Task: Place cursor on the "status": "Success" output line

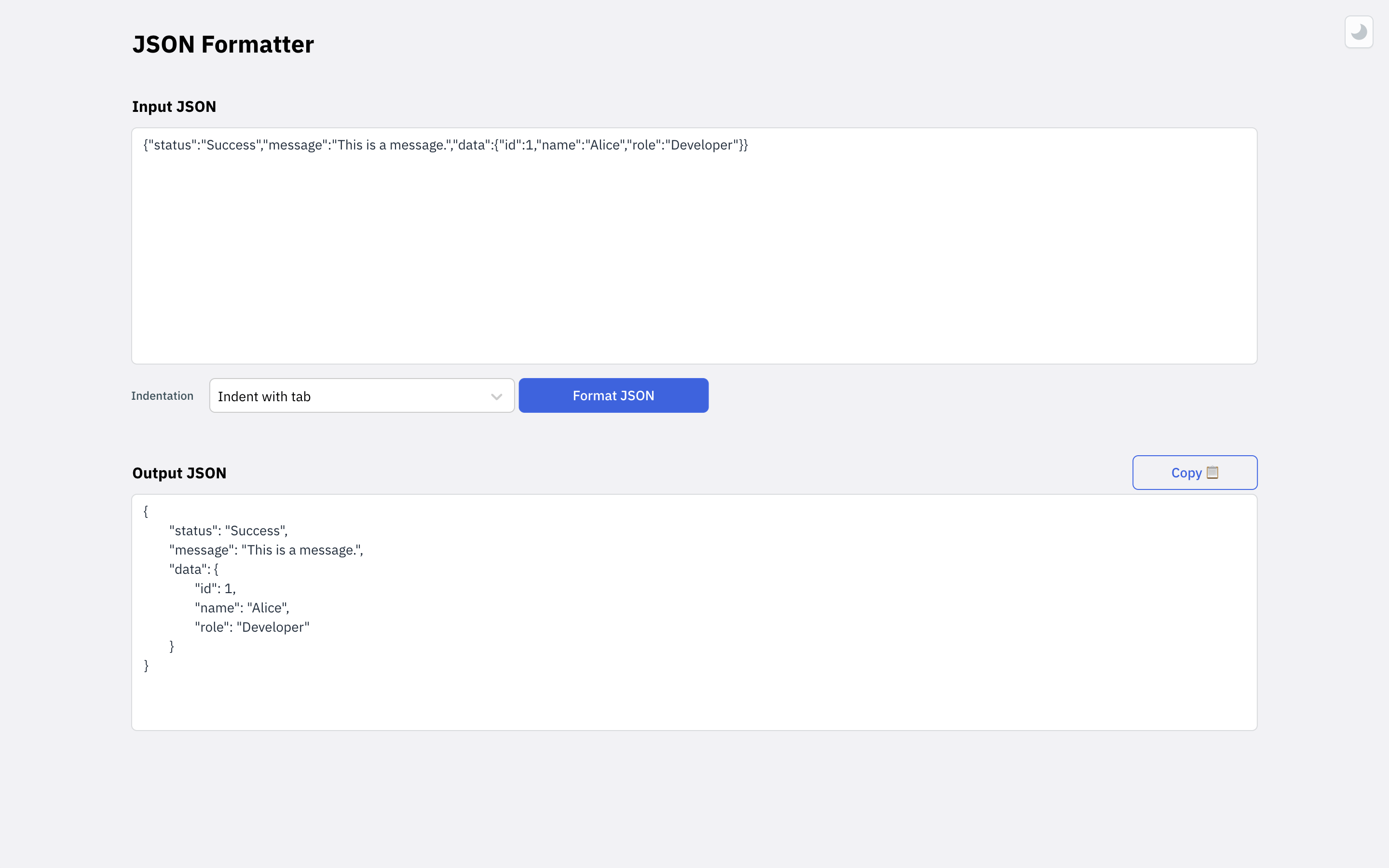Action: (x=229, y=531)
